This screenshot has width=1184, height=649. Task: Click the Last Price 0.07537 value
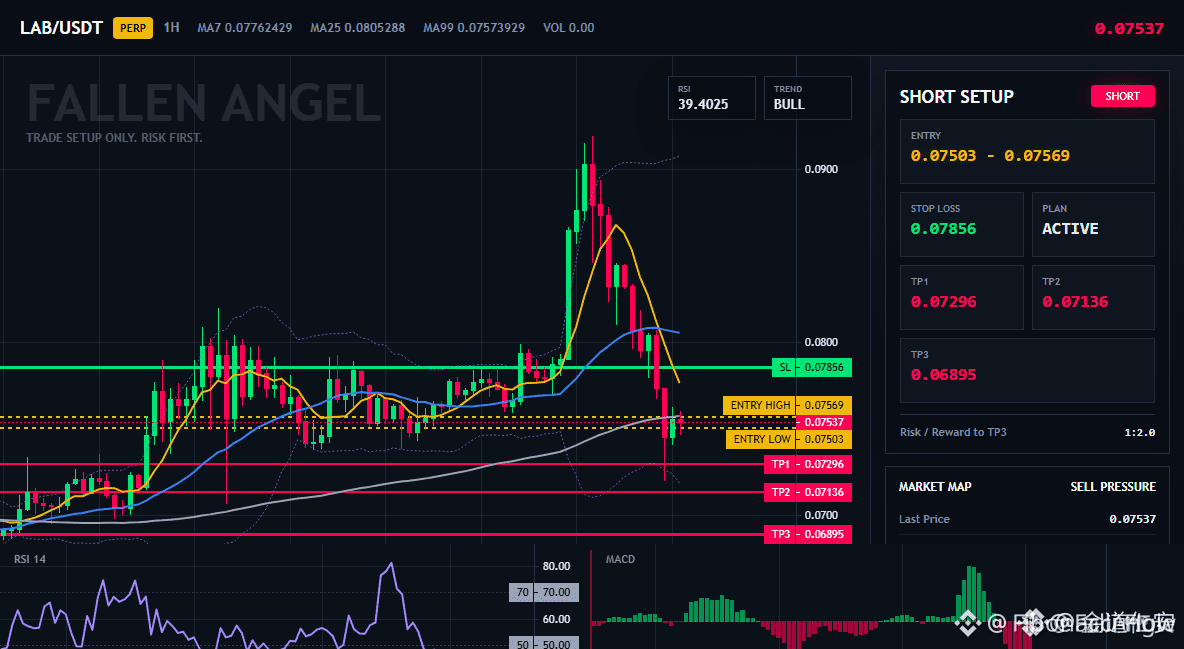pos(1132,519)
